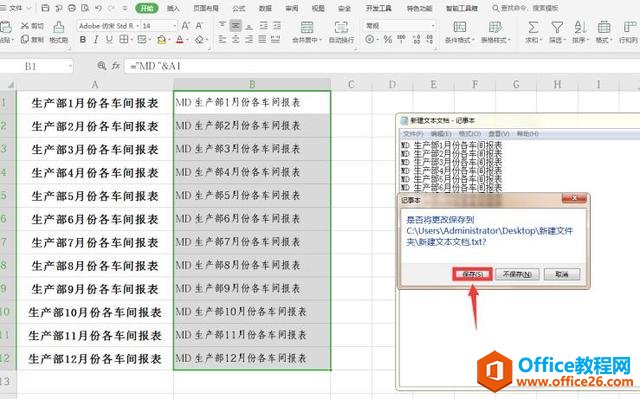The height and width of the screenshot is (399, 640).
Task: Click the command search box
Action: pos(525,8)
